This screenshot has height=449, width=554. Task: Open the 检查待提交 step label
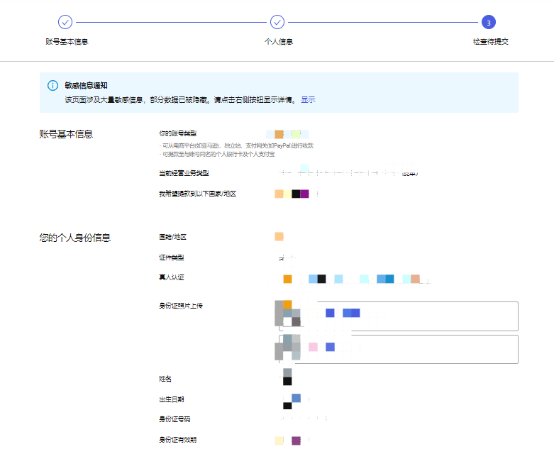(x=490, y=42)
